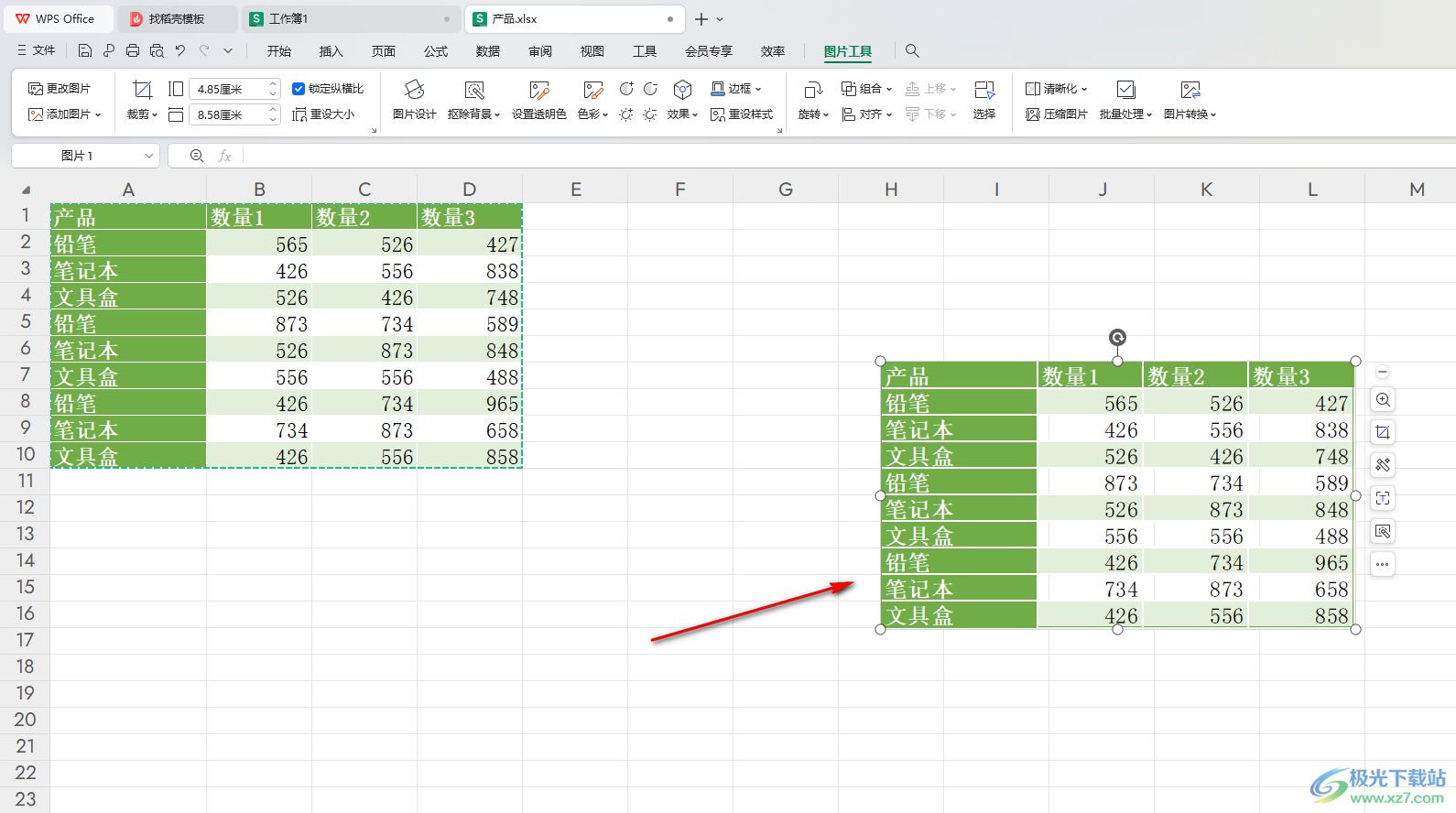Open the Sharpen (清晰化) dropdown
Screen dimensions: 1456x813
pos(1057,89)
